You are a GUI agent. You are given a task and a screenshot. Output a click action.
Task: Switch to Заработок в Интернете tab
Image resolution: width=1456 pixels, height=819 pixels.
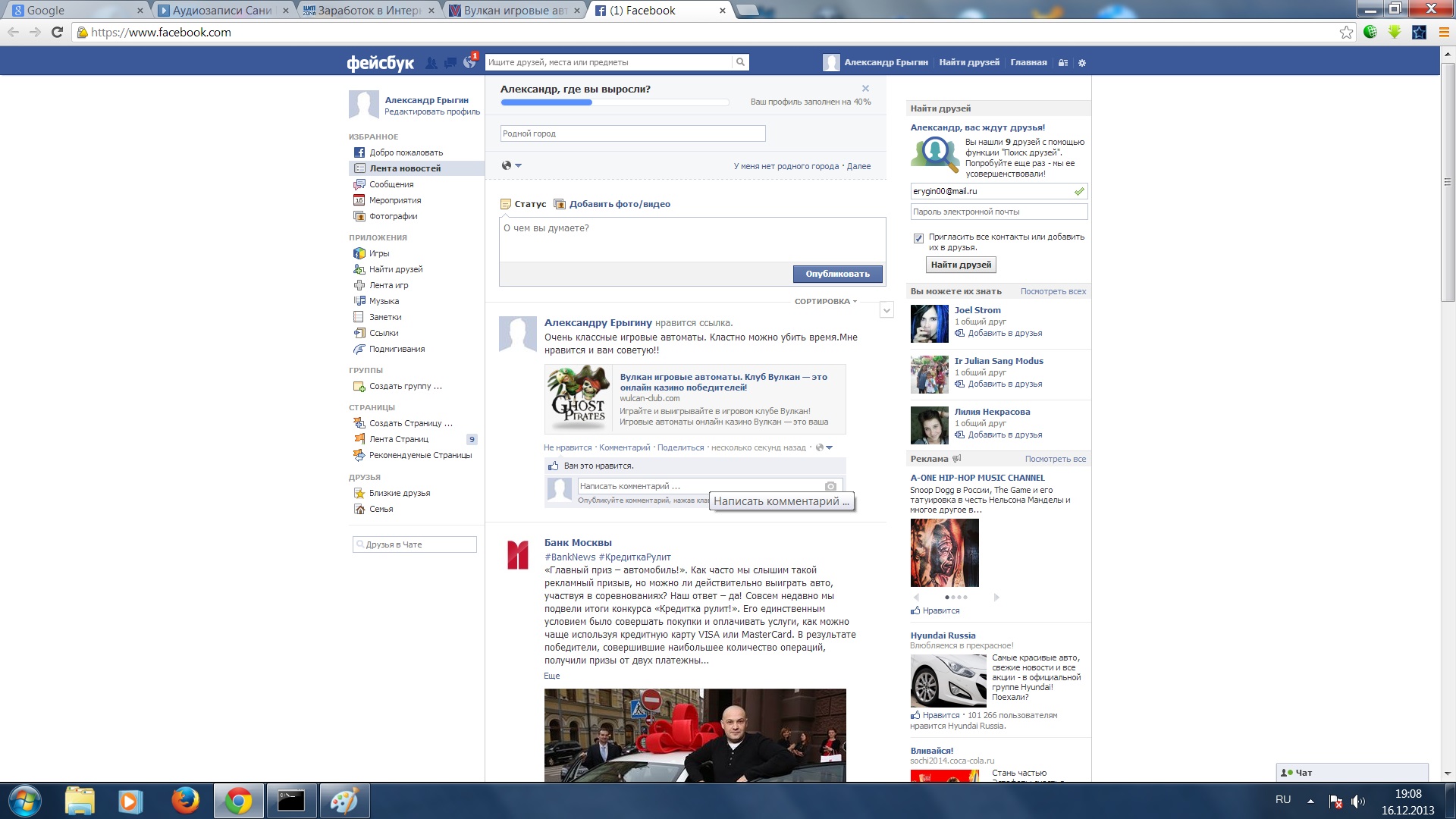[369, 11]
